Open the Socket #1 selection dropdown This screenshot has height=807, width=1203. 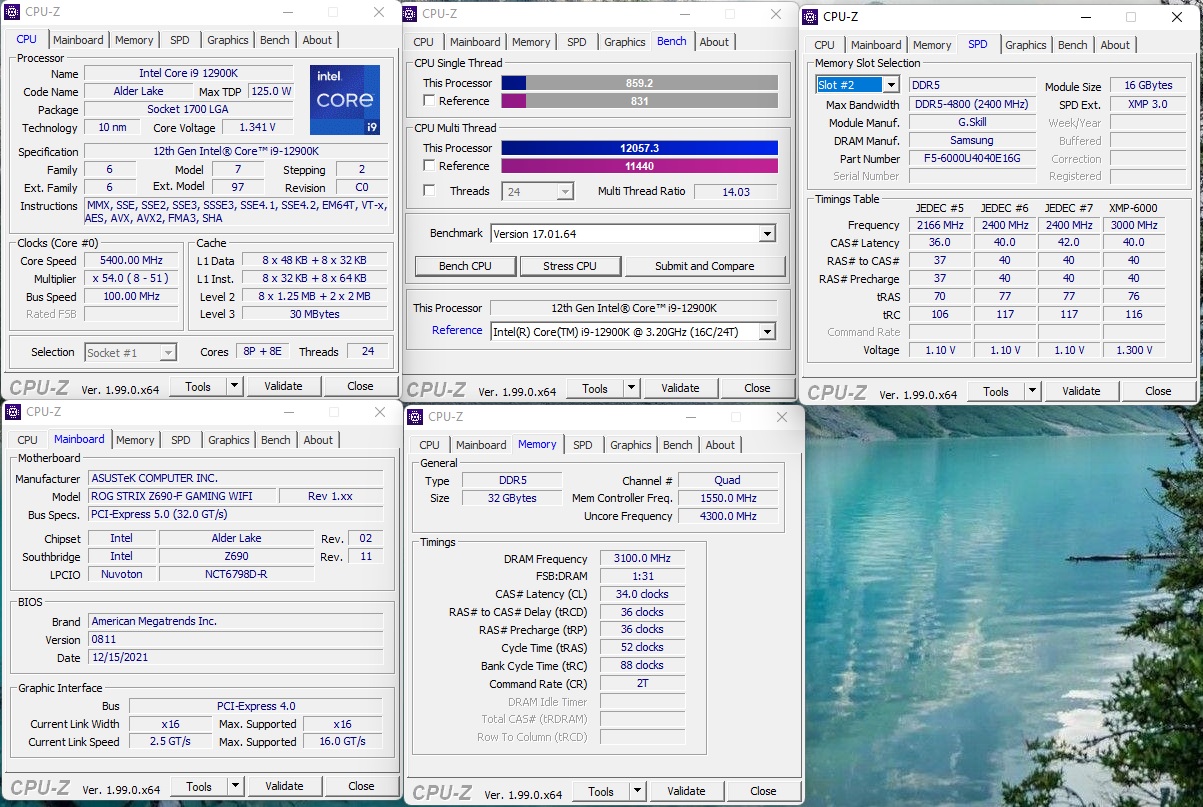pos(168,352)
